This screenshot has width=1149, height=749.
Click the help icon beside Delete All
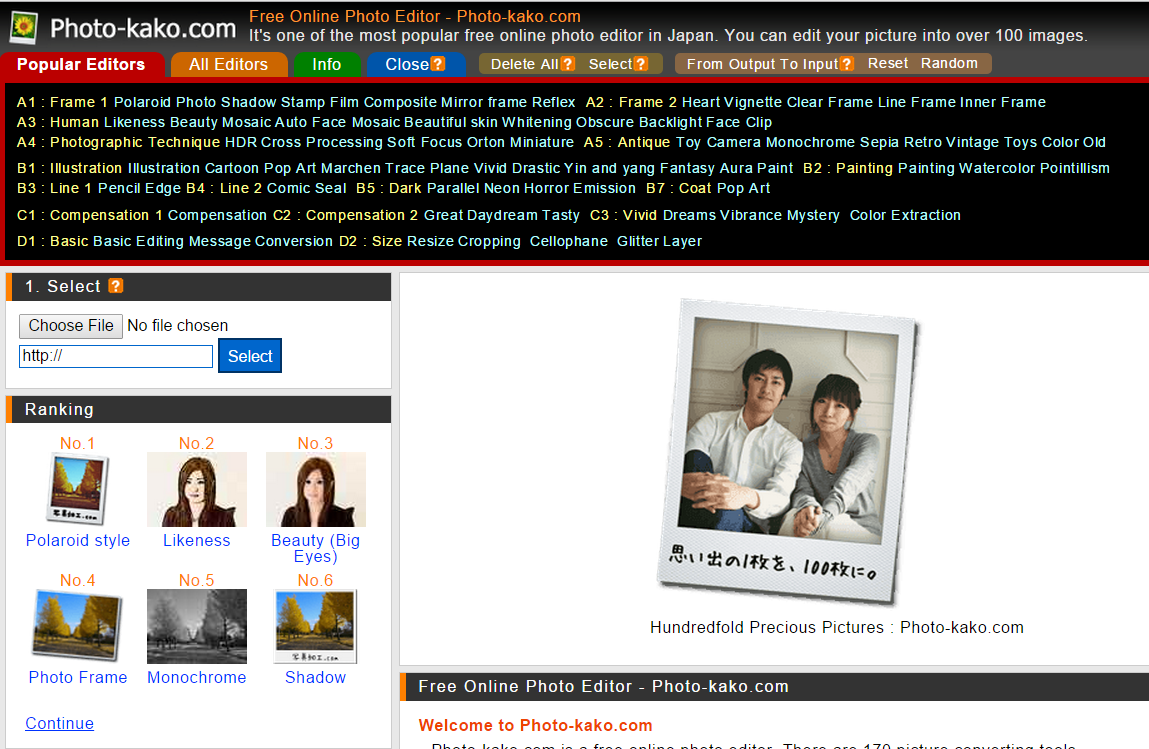click(567, 64)
